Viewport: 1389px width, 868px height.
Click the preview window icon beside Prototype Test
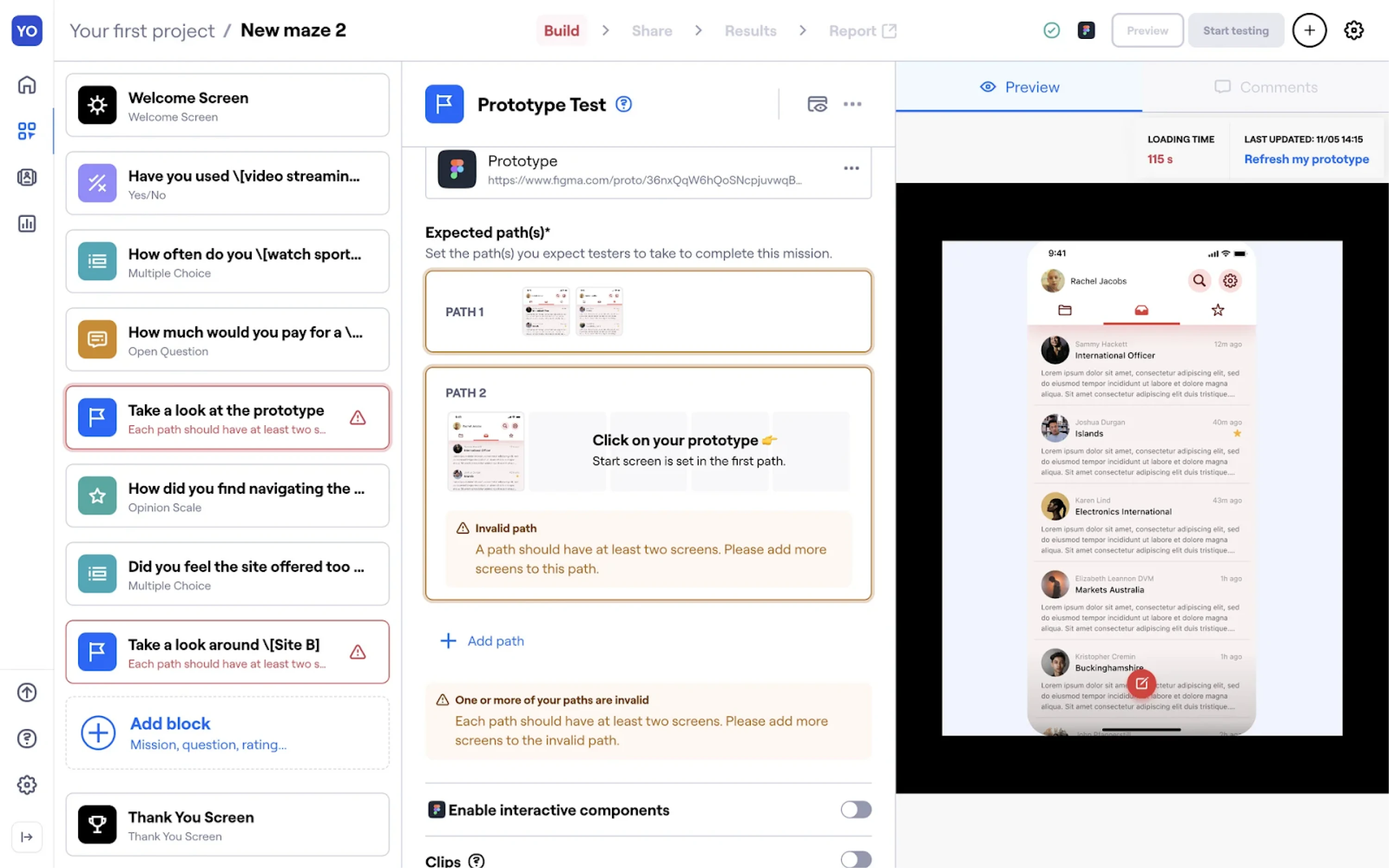point(817,104)
